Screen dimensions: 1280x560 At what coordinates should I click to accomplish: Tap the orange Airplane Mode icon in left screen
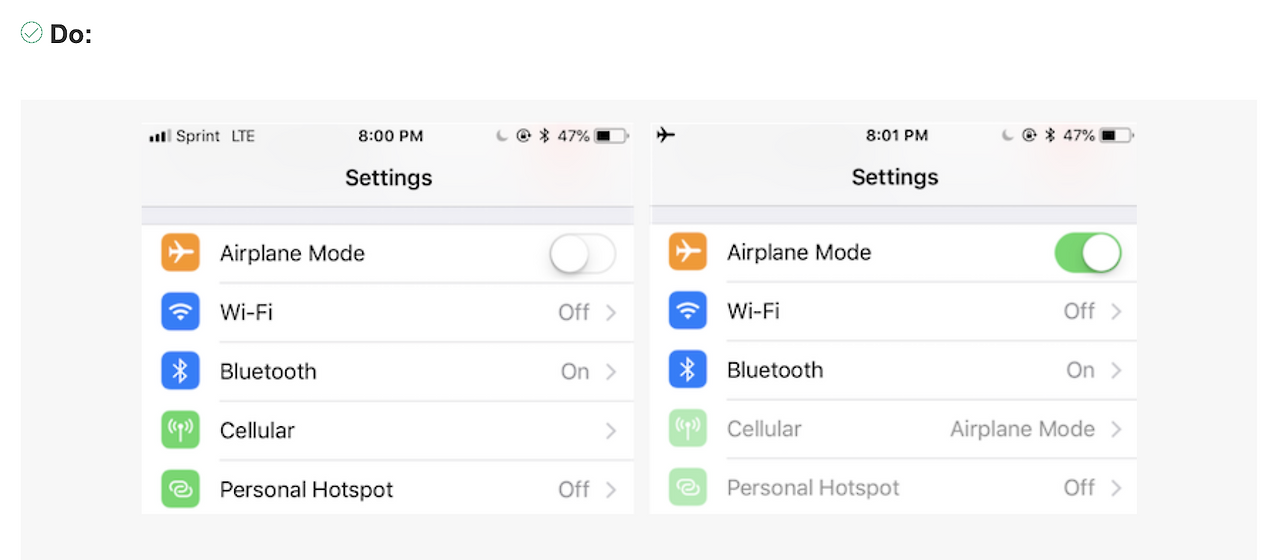click(x=180, y=253)
